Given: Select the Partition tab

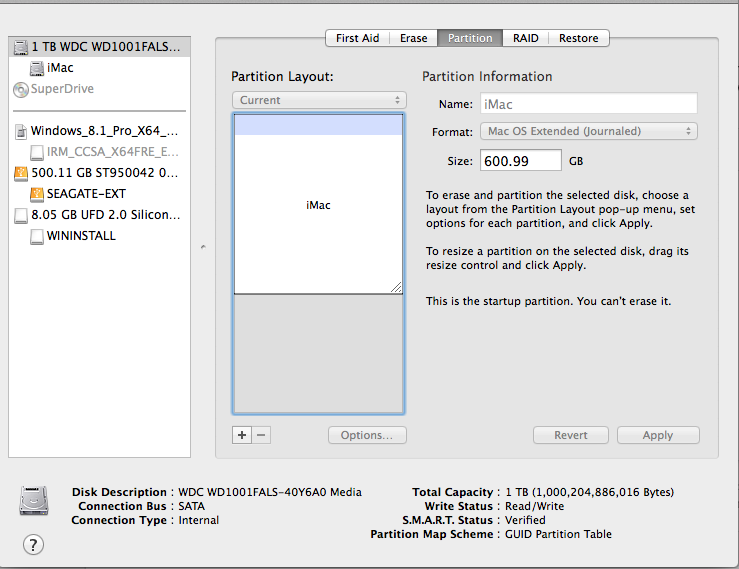Looking at the screenshot, I should coord(470,38).
